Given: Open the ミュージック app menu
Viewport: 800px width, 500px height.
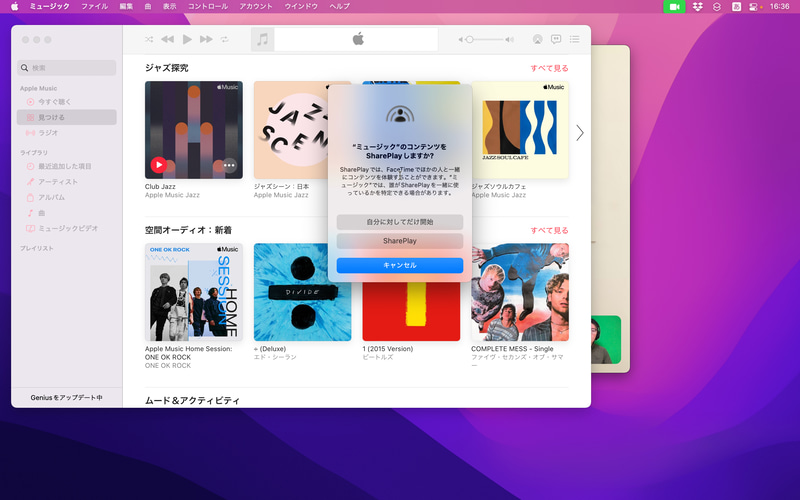Looking at the screenshot, I should pyautogui.click(x=49, y=6).
